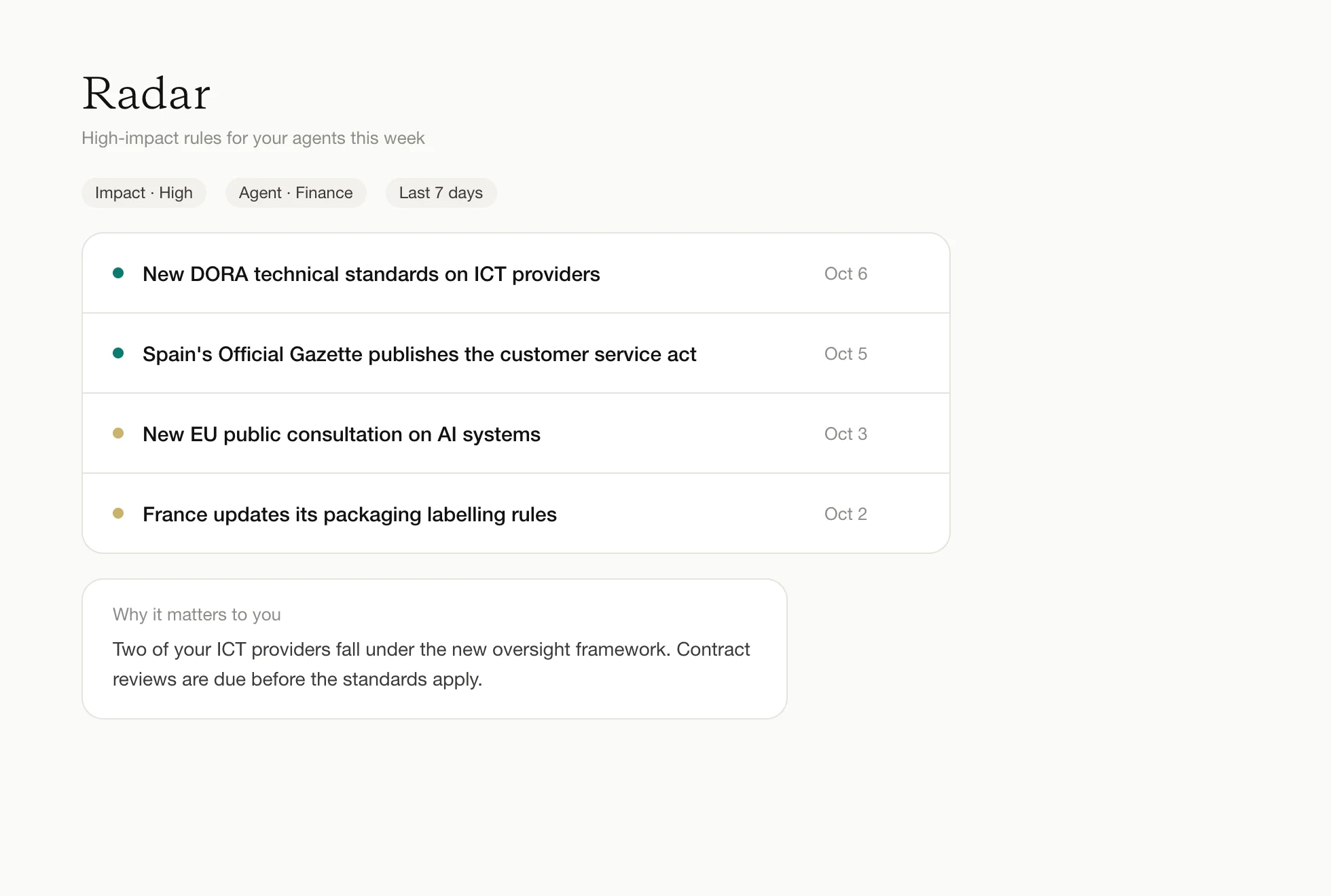Click the subtitle High-impact rules for your agents
1331x896 pixels.
[253, 138]
